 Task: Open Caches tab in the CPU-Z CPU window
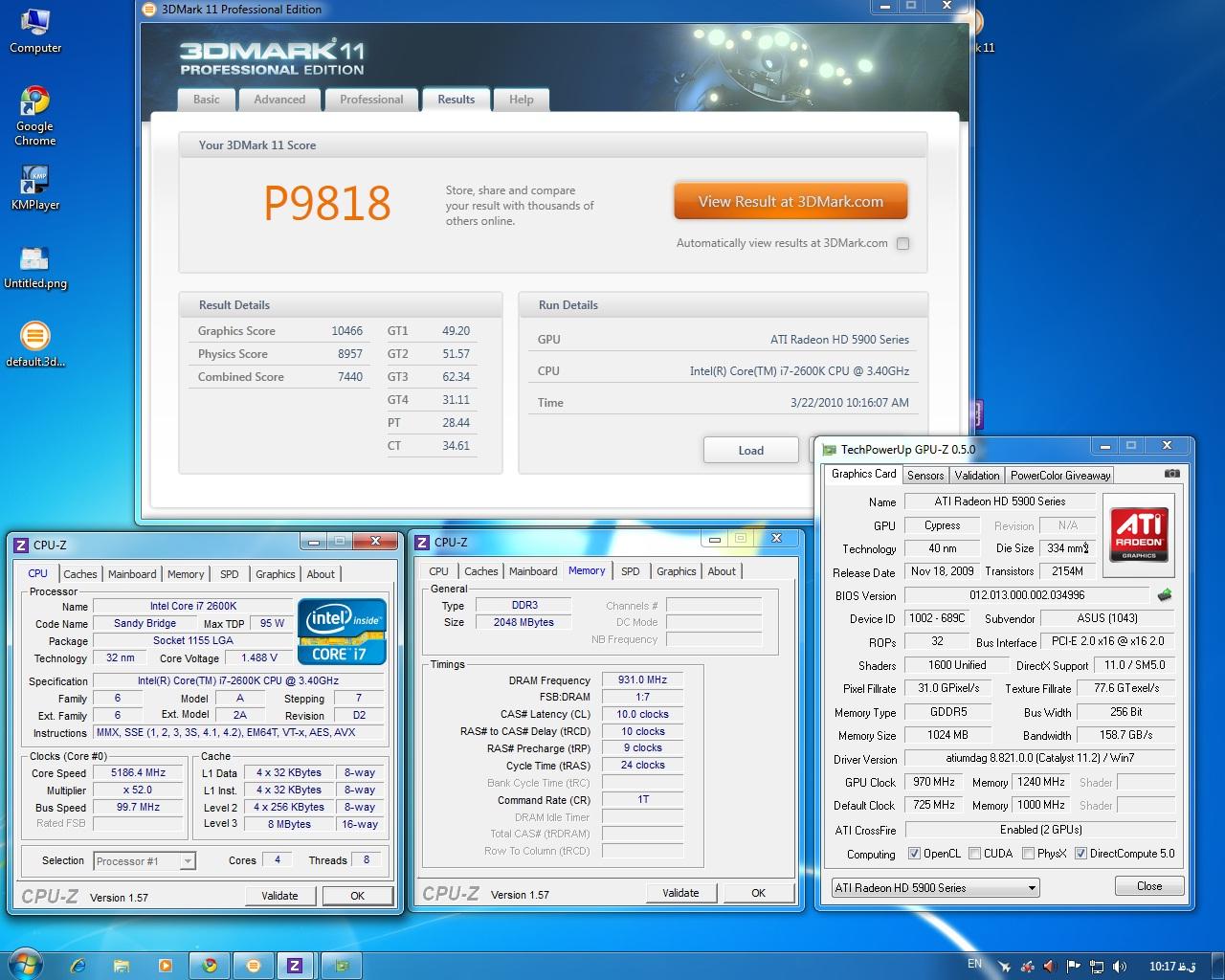click(80, 574)
